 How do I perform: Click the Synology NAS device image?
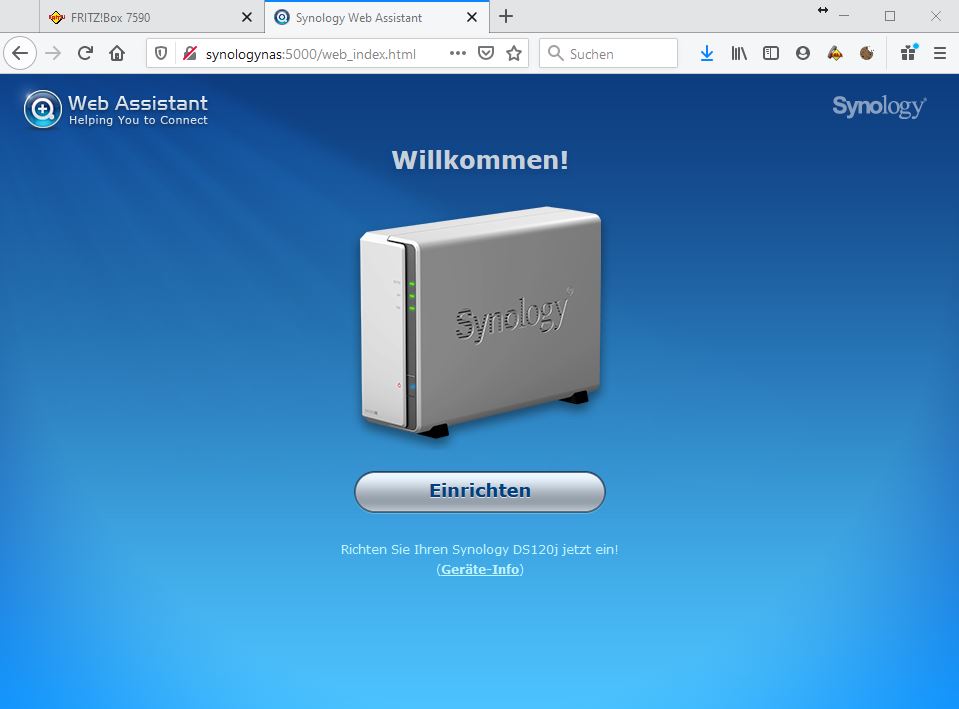pos(480,323)
